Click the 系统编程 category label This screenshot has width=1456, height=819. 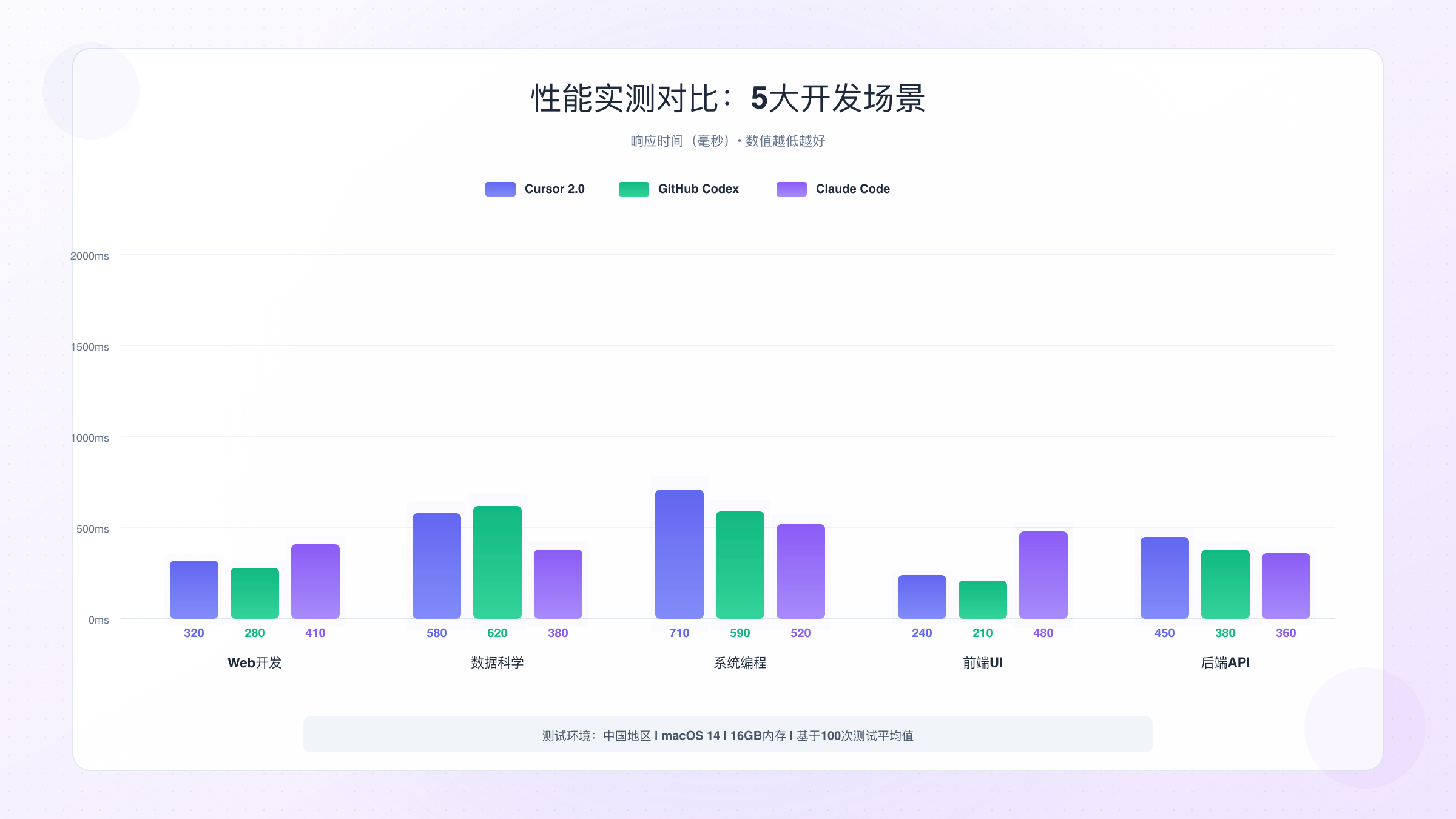pos(740,663)
